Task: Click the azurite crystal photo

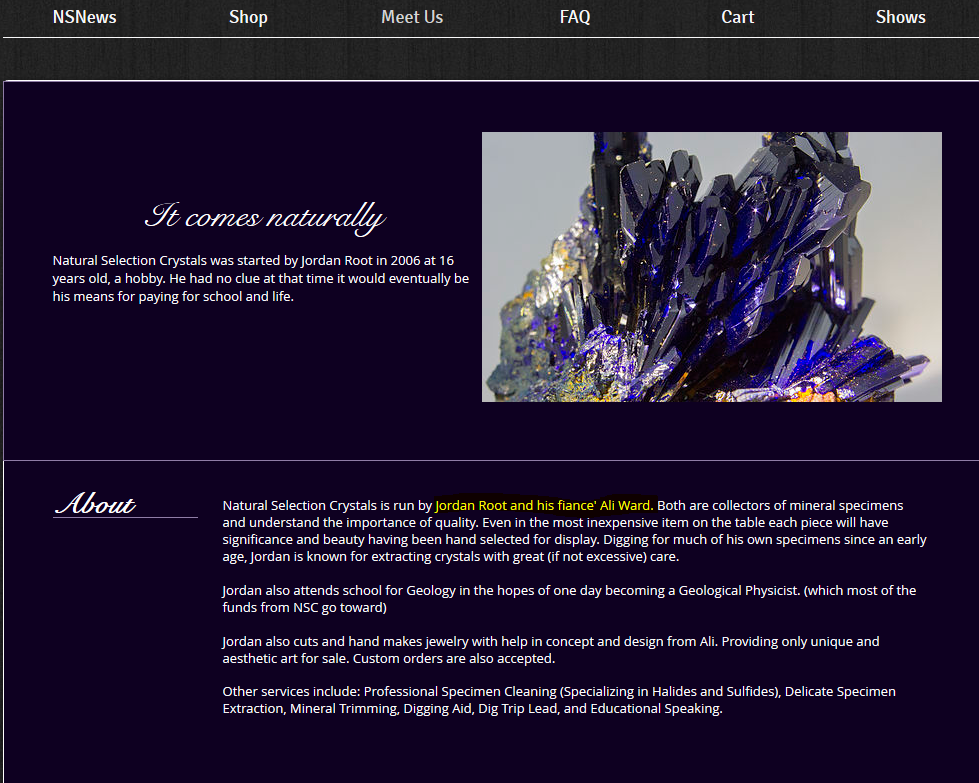Action: 712,267
